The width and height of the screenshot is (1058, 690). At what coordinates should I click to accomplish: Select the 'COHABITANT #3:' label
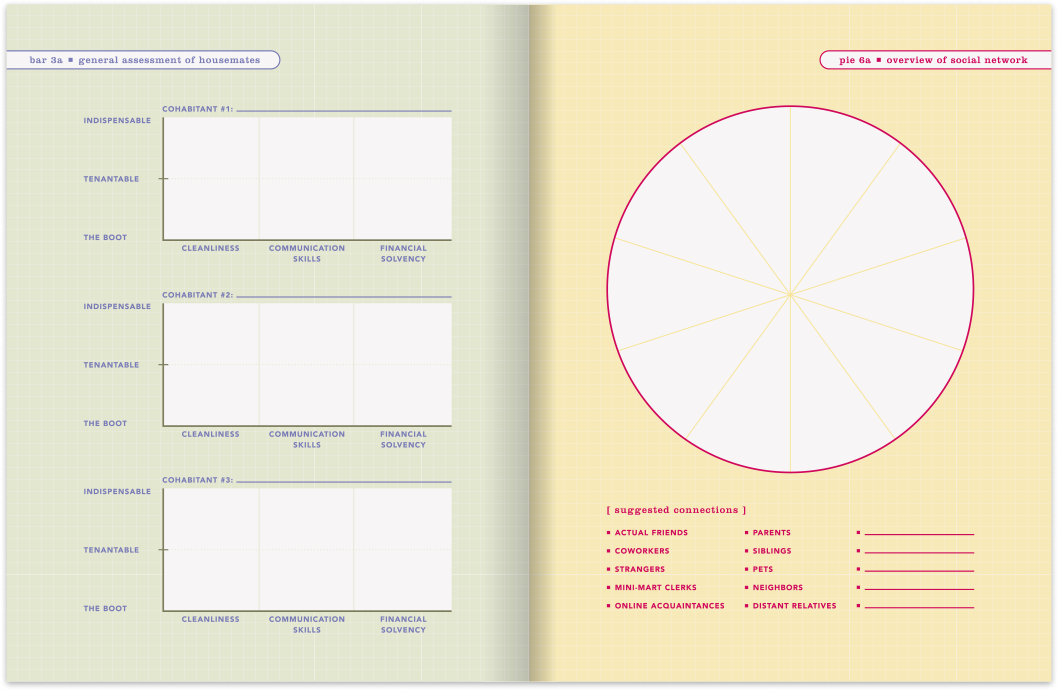point(198,480)
